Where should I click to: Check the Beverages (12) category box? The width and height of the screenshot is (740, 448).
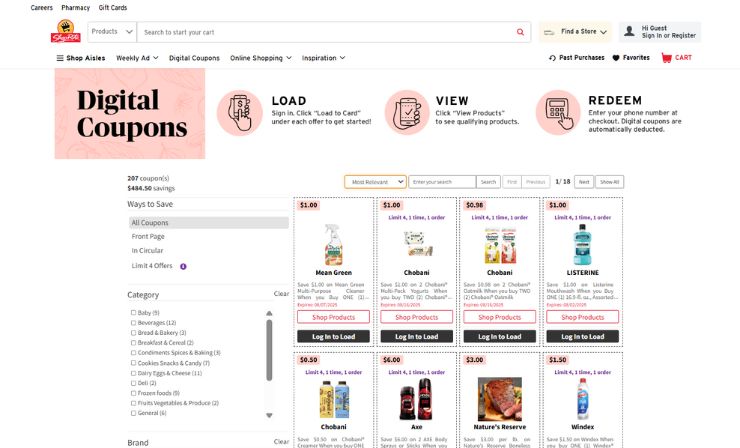coord(133,323)
